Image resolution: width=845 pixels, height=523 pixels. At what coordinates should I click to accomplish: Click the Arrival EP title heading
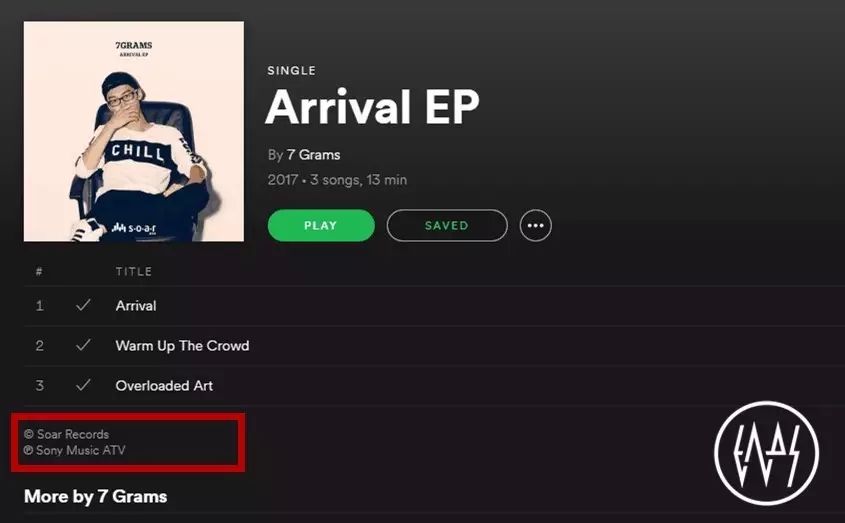[372, 107]
